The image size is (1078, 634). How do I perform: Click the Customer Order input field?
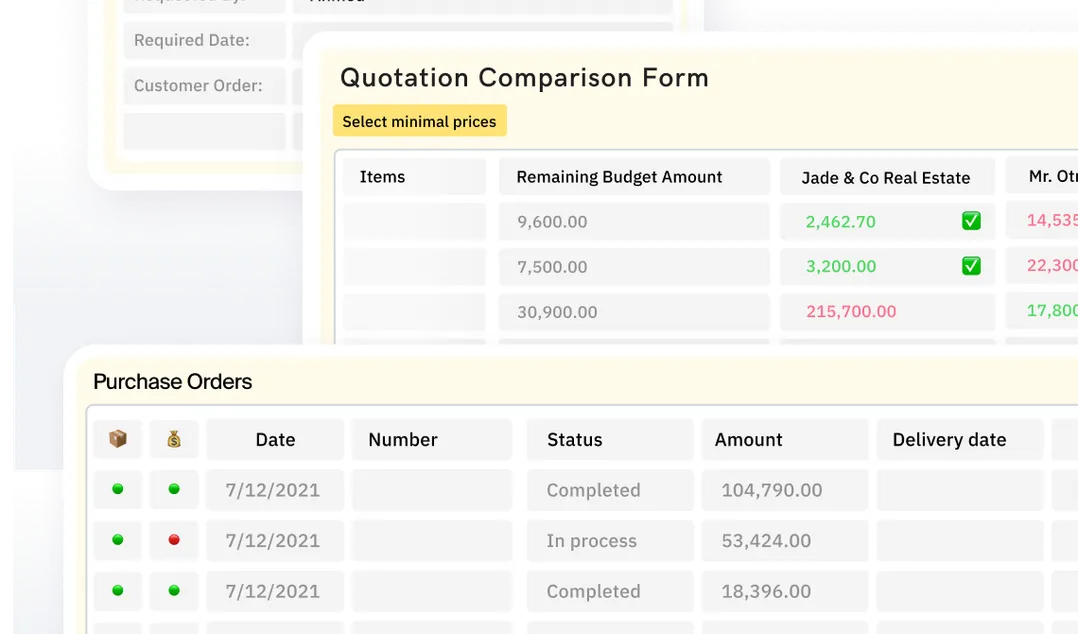pos(204,86)
